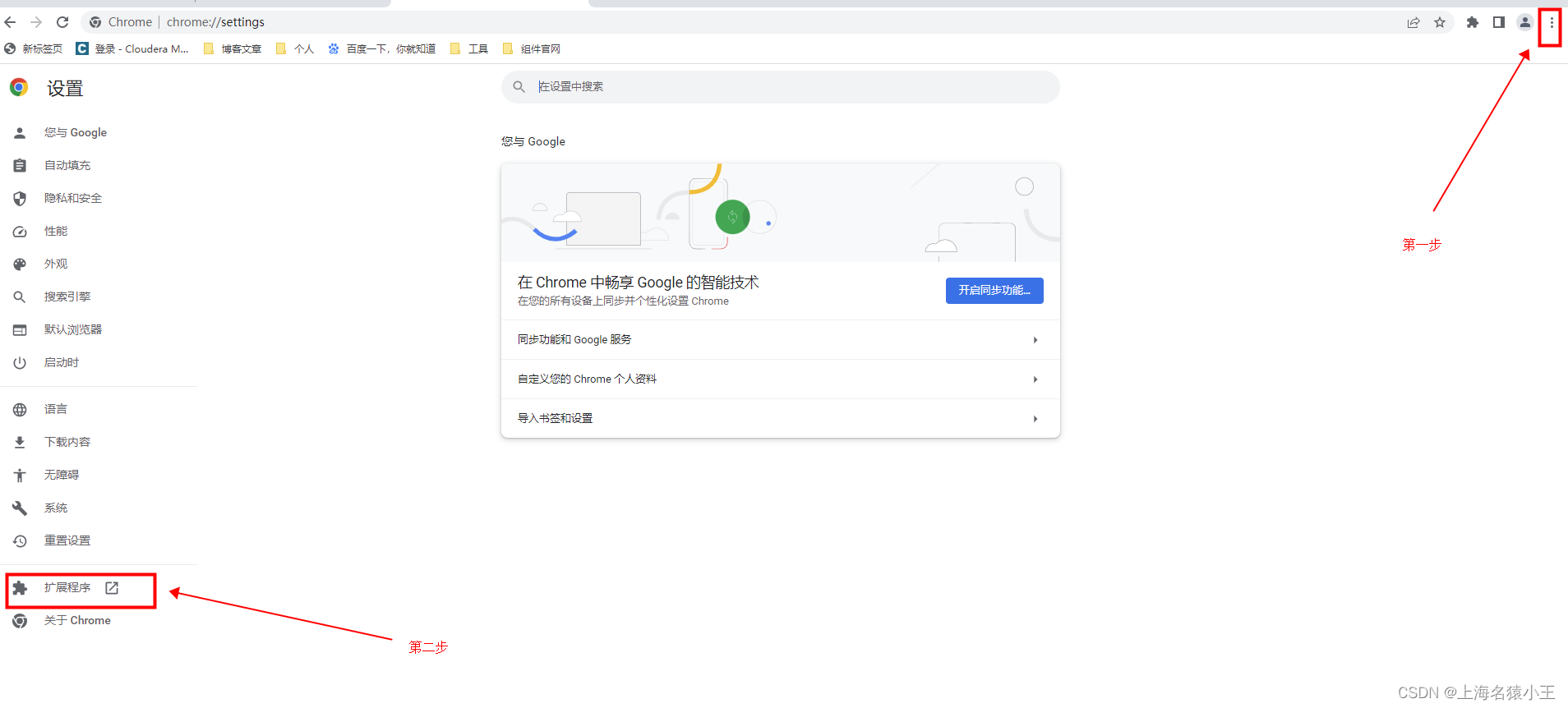Click the Chrome logo beside 设置 heading

tap(19, 87)
